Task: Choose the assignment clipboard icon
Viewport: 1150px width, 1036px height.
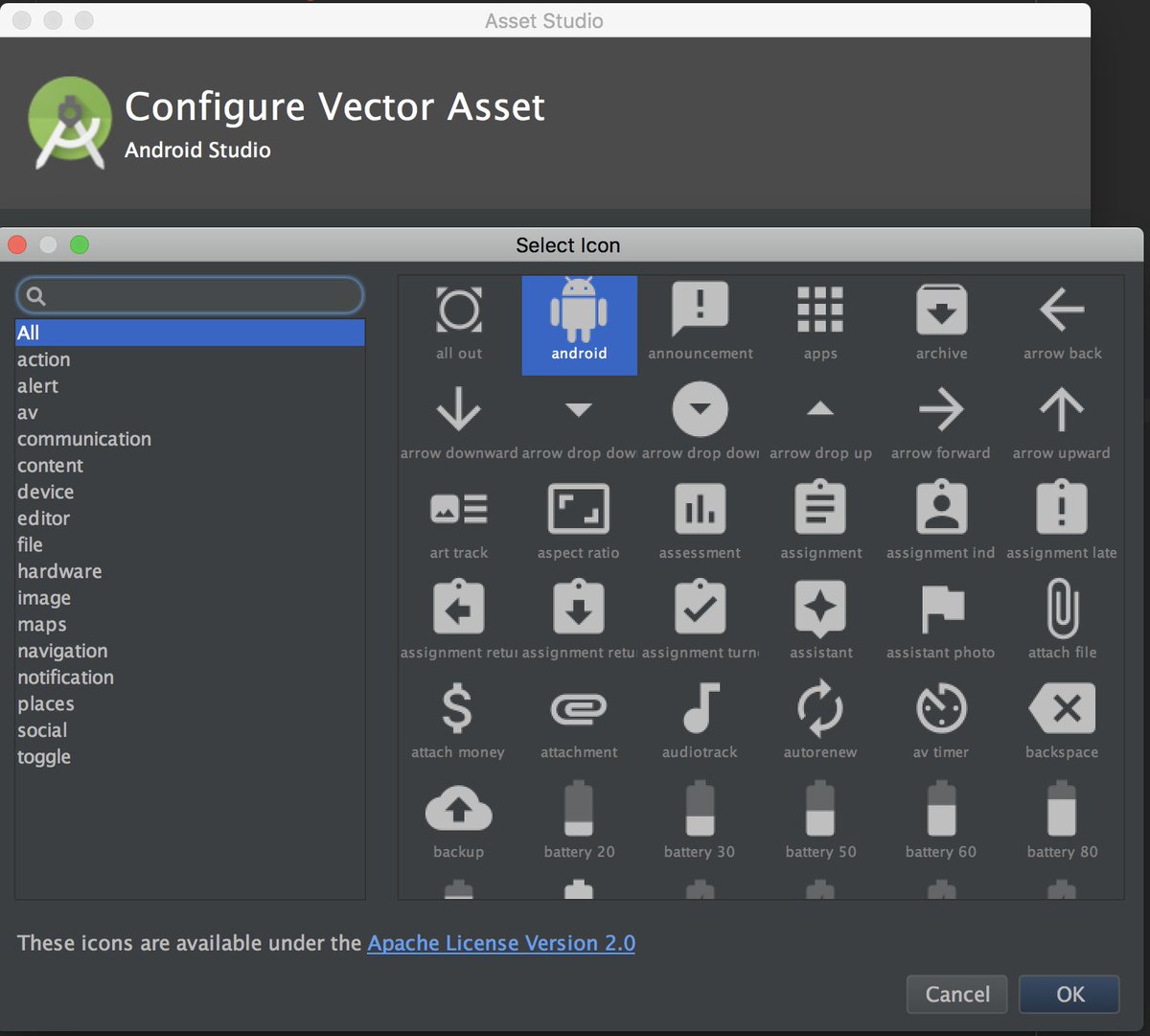Action: tap(820, 507)
